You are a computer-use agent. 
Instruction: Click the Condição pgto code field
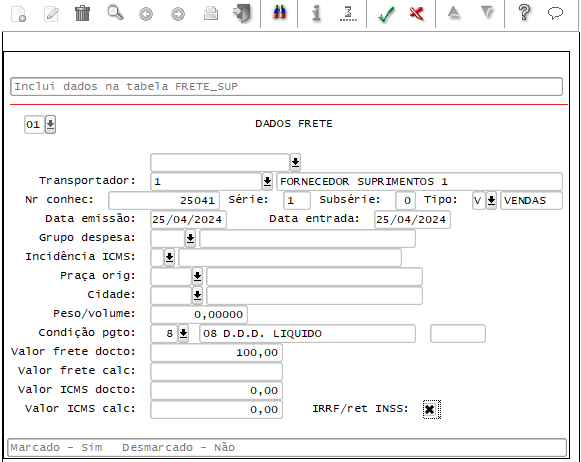click(x=164, y=334)
